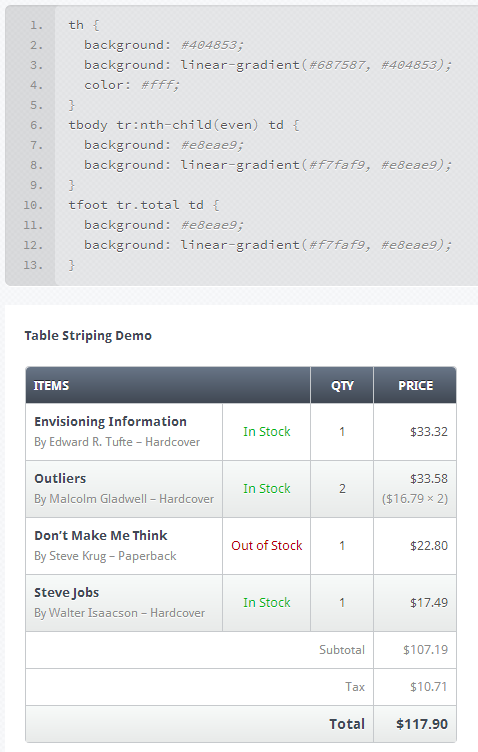Click In Stock status for Envisioning Information
The height and width of the screenshot is (752, 478).
point(267,432)
